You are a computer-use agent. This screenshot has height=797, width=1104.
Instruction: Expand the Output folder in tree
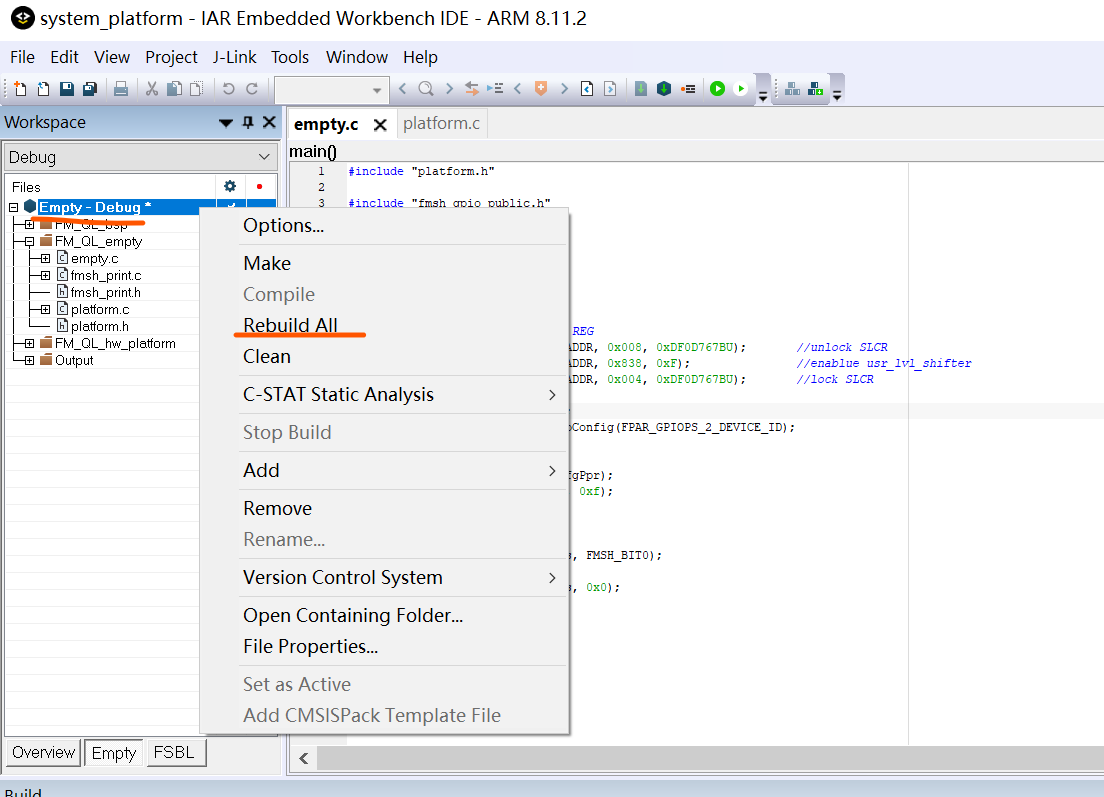29,360
